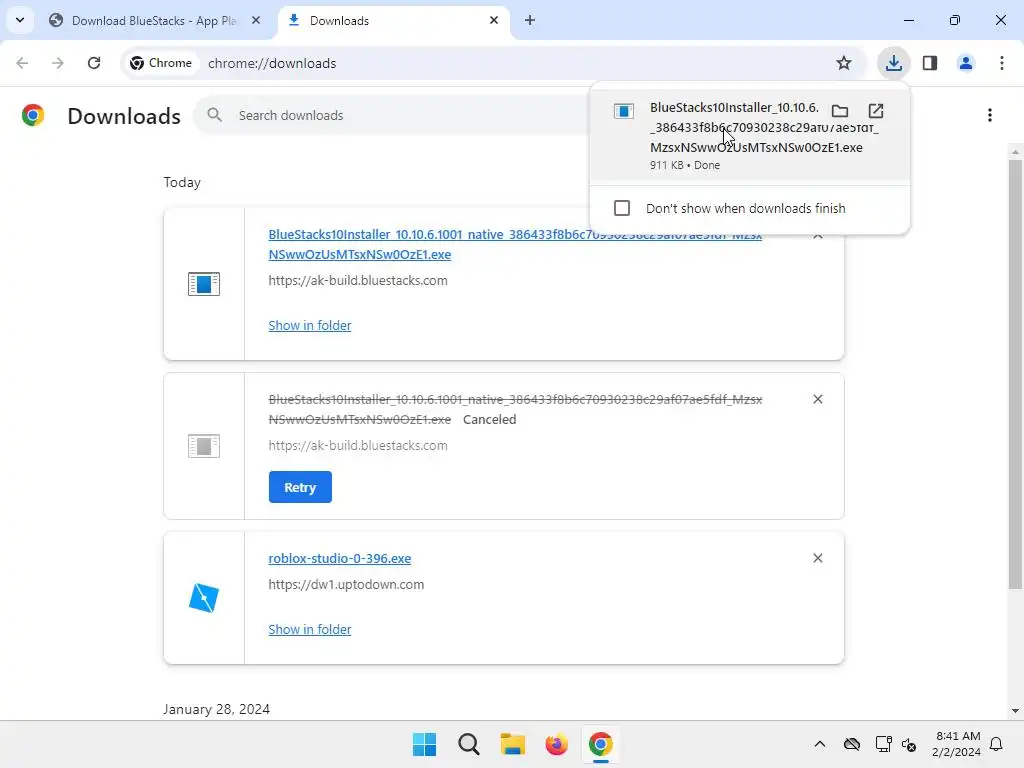
Task: Toggle the downloads toolbar bubble icon
Action: (x=893, y=63)
